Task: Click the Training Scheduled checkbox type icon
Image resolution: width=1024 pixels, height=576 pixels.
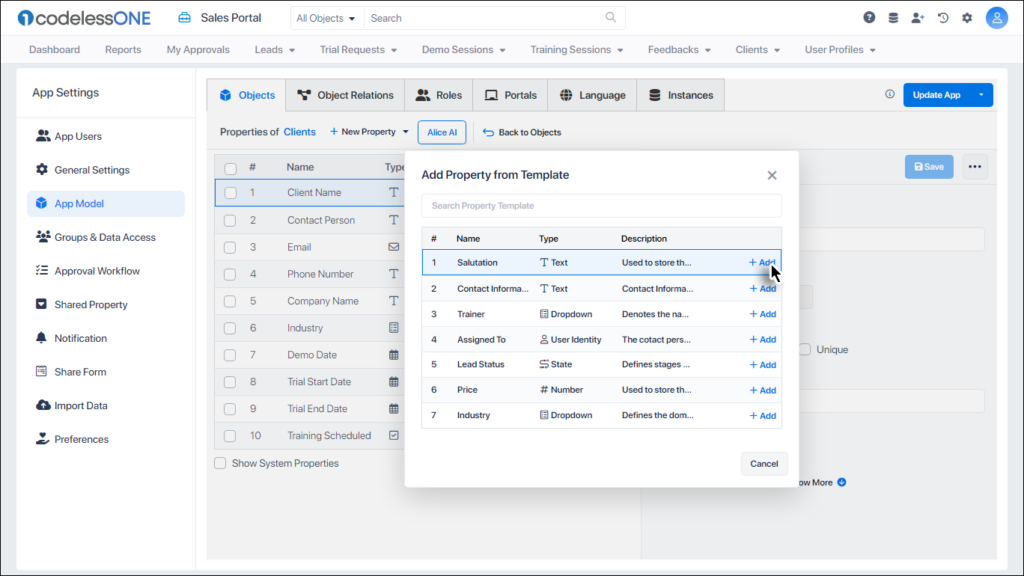Action: tap(393, 435)
